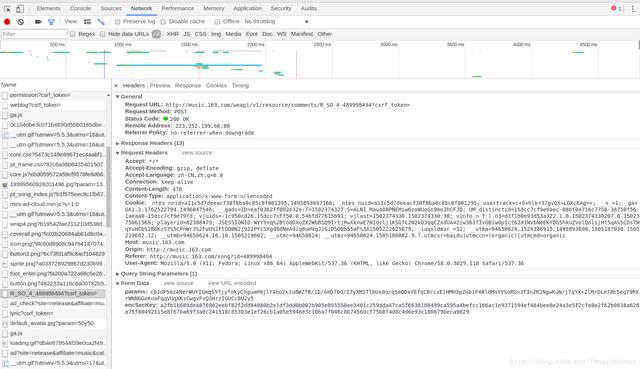
Task: Open the No throttling dropdown
Action: (x=276, y=22)
